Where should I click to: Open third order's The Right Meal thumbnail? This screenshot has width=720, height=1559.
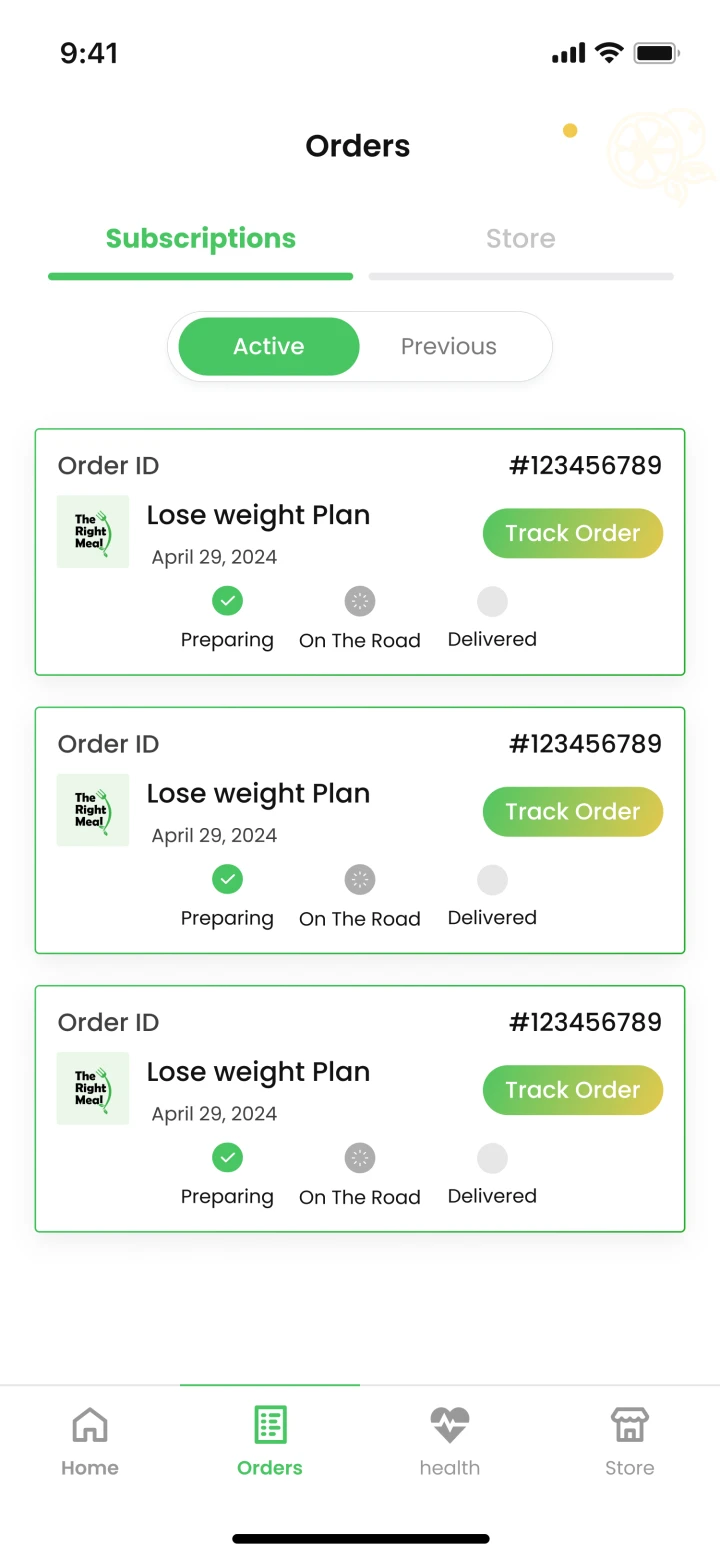coord(93,1089)
